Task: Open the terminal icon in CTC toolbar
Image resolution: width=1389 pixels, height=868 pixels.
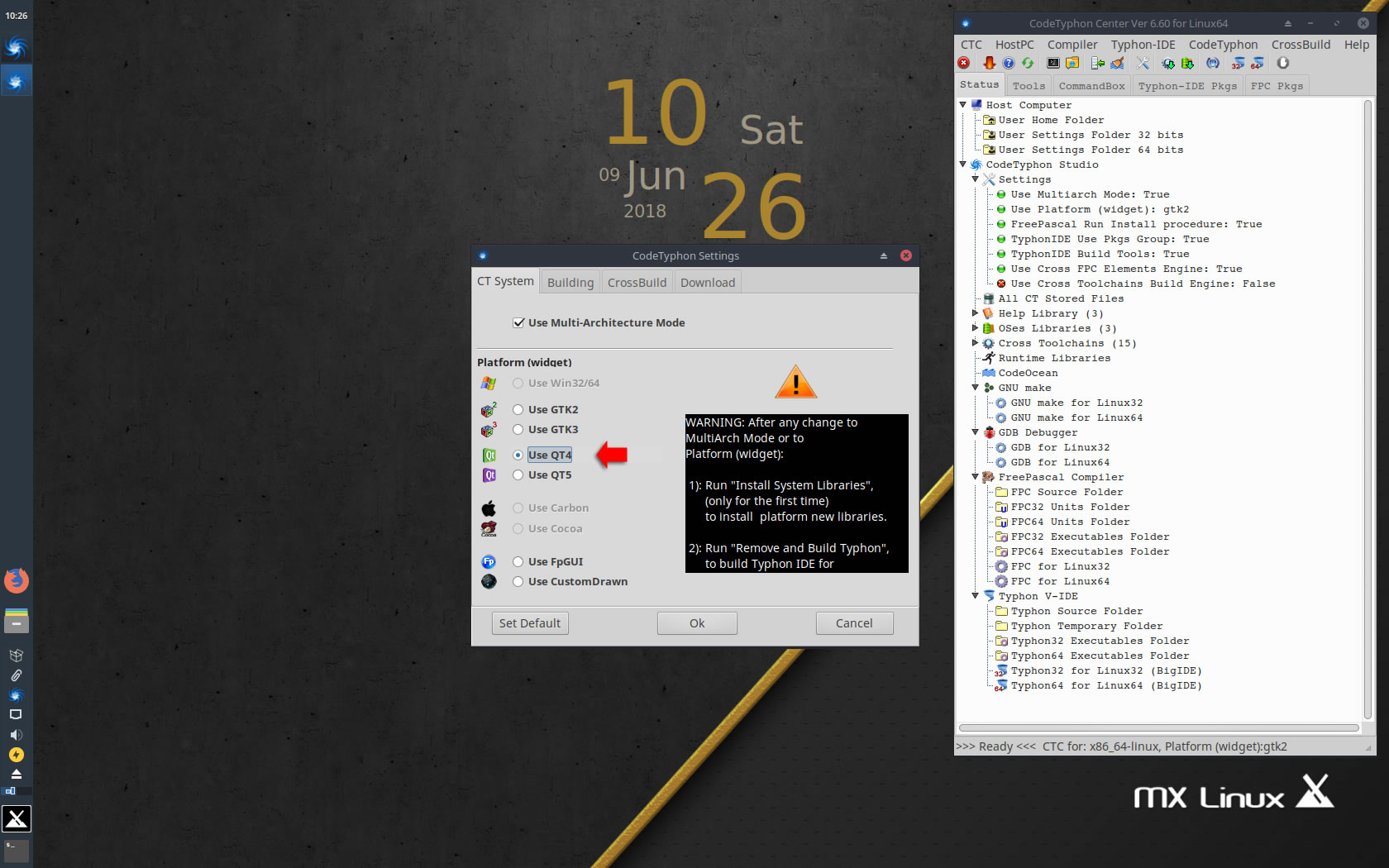Action: pos(1053,63)
